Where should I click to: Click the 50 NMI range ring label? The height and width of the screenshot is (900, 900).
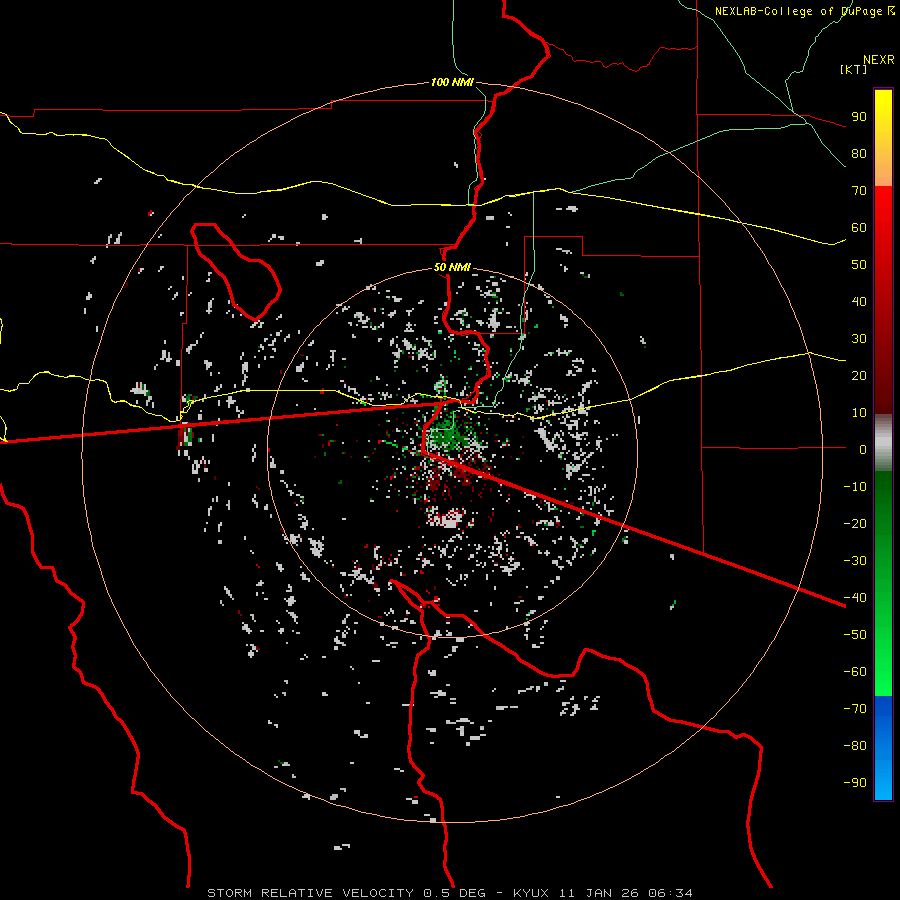[452, 267]
